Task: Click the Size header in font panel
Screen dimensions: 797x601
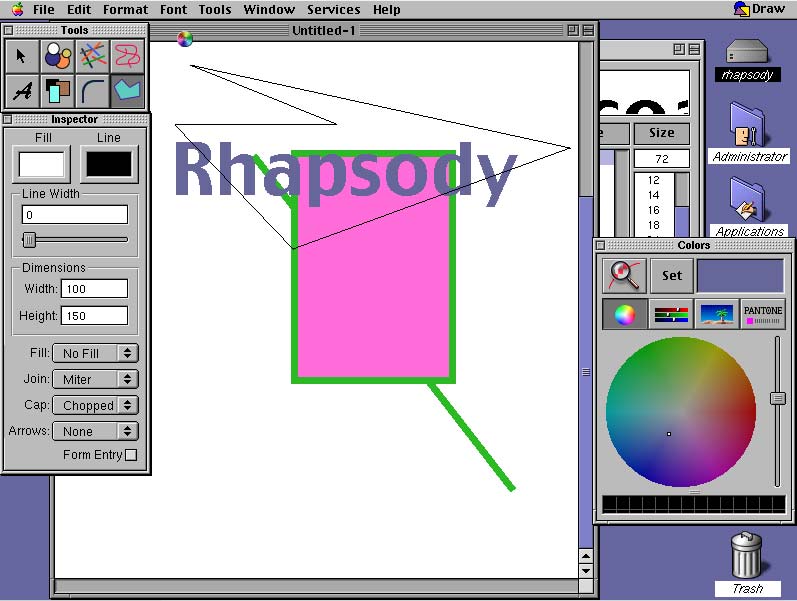Action: (x=662, y=133)
